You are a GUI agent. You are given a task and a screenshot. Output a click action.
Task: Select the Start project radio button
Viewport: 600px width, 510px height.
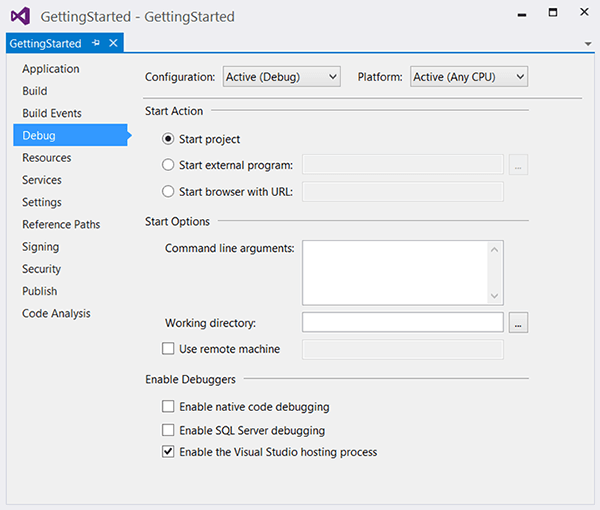(168, 139)
